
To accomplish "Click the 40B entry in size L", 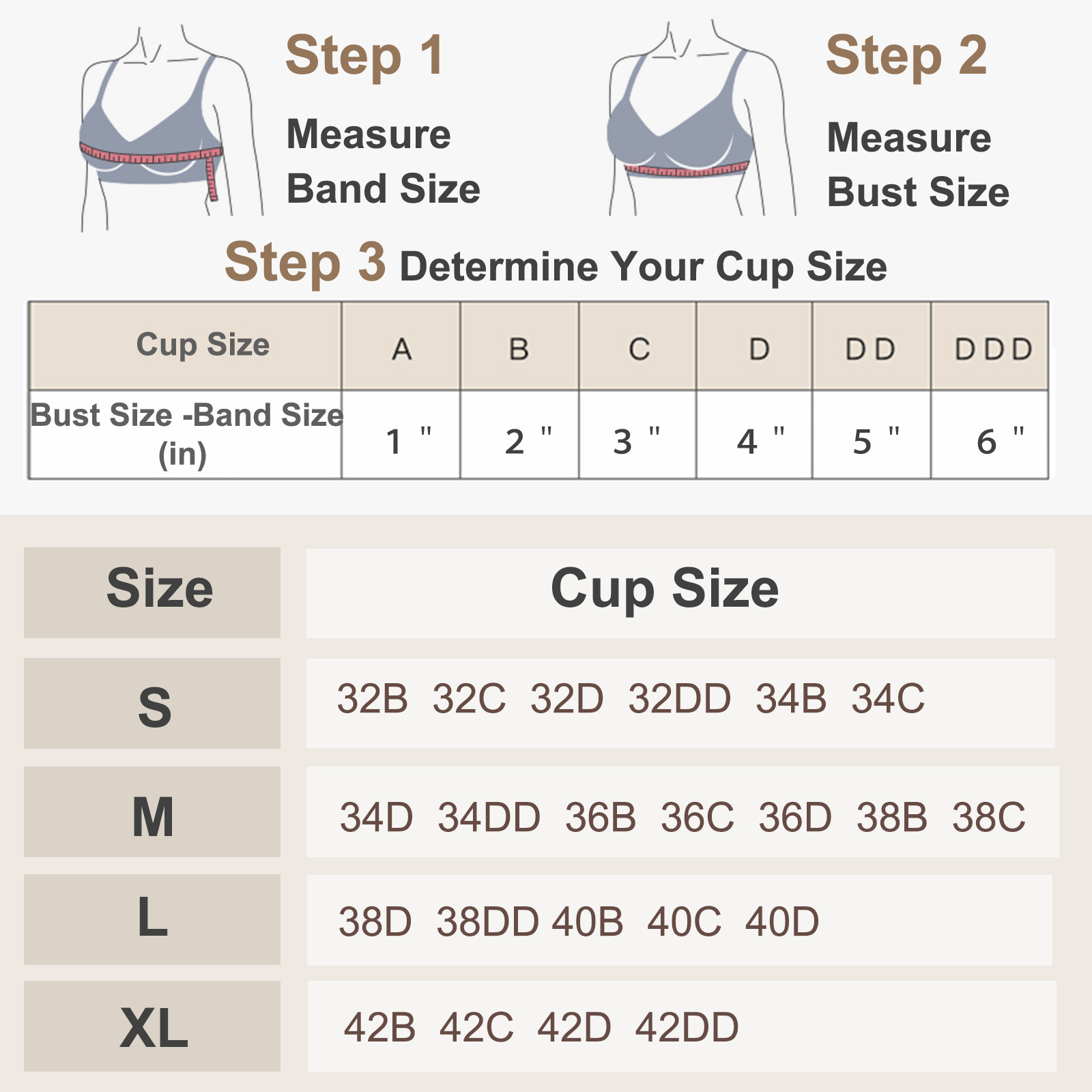I will (588, 922).
